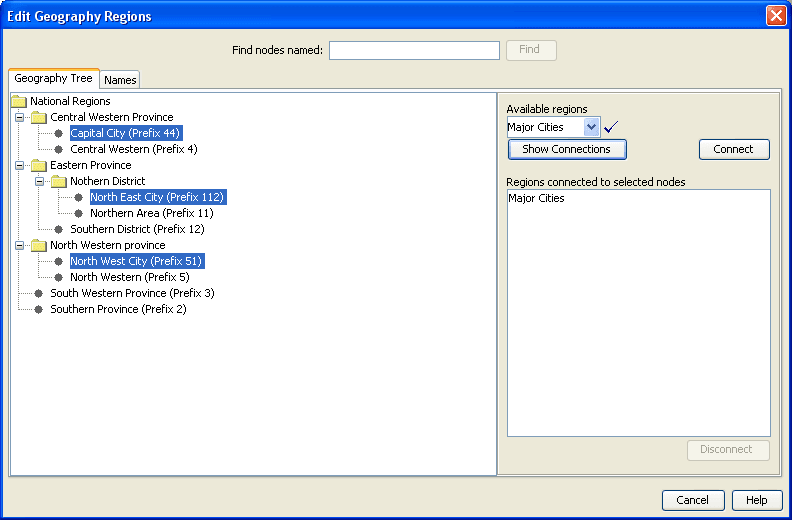Select Central Western (Prefix 4) node
This screenshot has width=792, height=520.
point(134,149)
